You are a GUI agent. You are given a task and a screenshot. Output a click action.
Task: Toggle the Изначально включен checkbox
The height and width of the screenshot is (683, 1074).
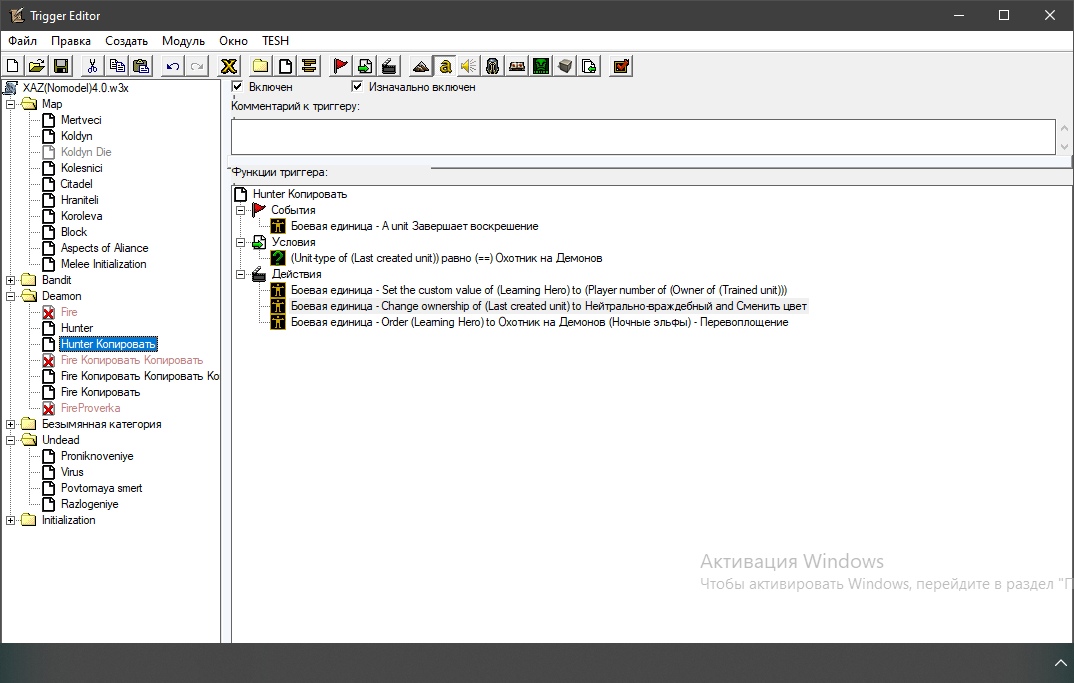[357, 86]
